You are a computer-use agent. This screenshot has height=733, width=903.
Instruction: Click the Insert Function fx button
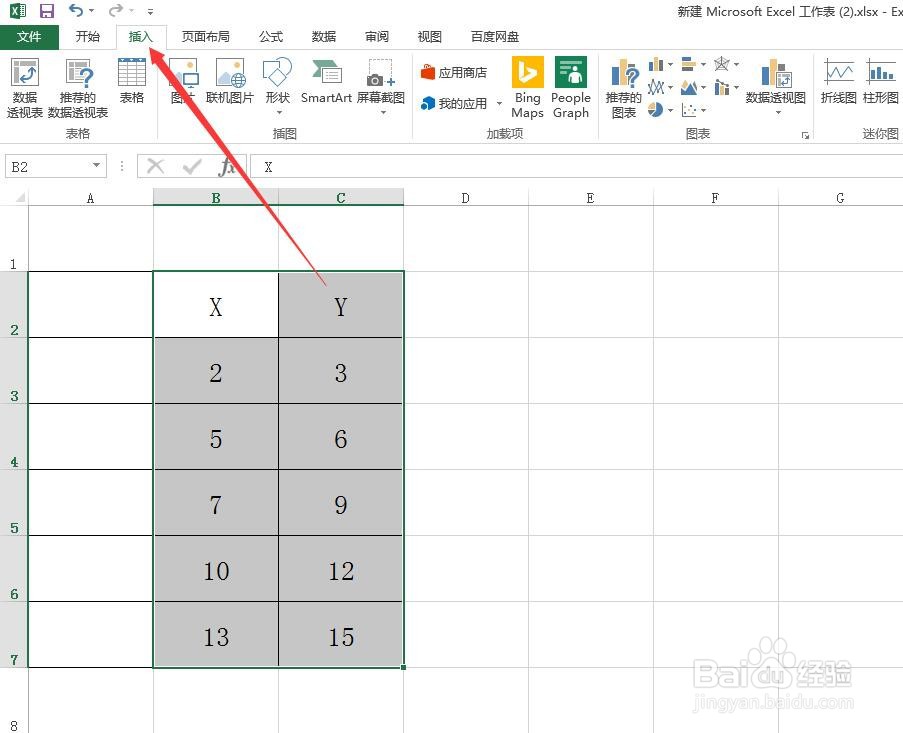pos(227,166)
